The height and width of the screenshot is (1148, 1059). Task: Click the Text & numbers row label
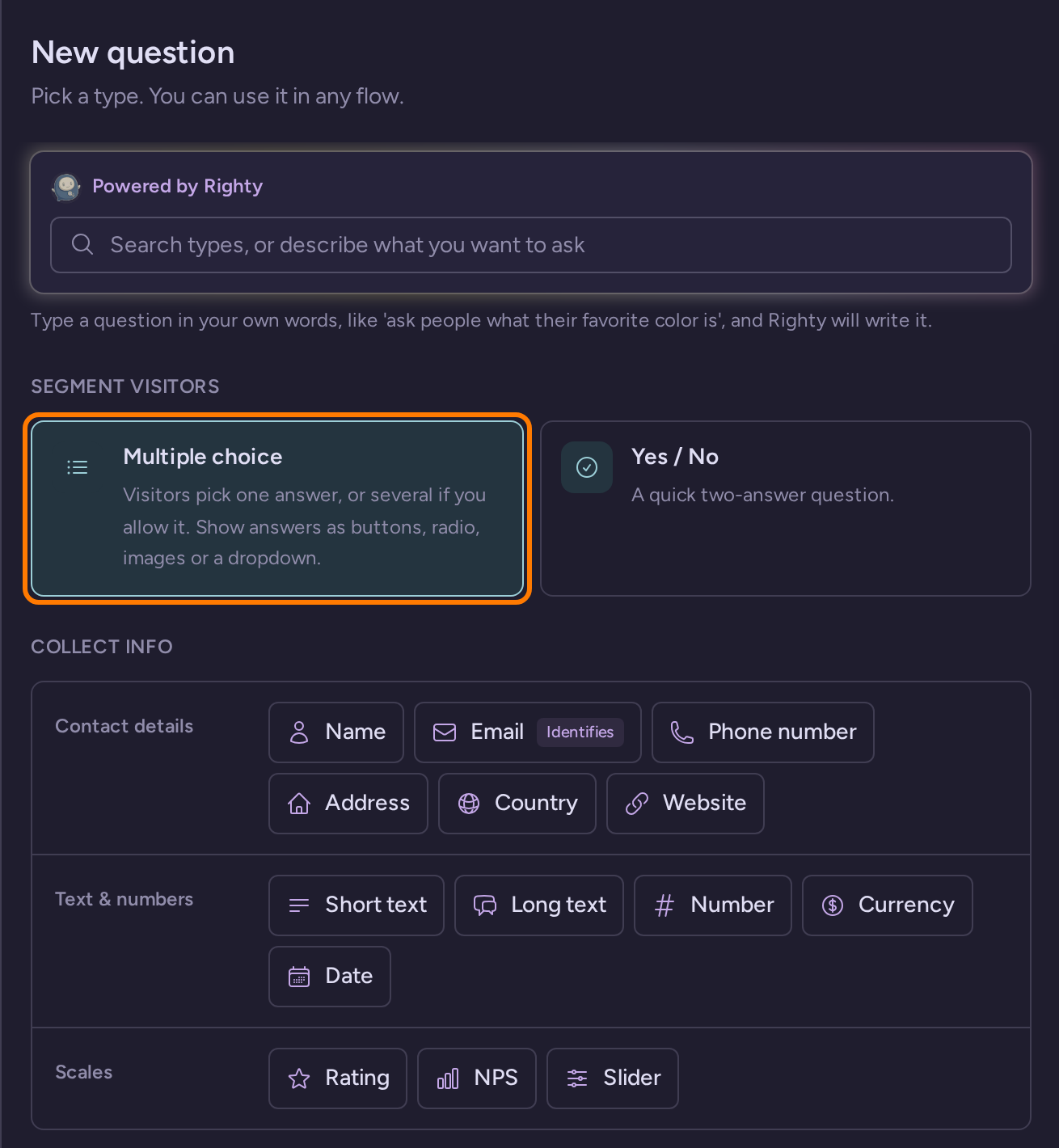(124, 899)
